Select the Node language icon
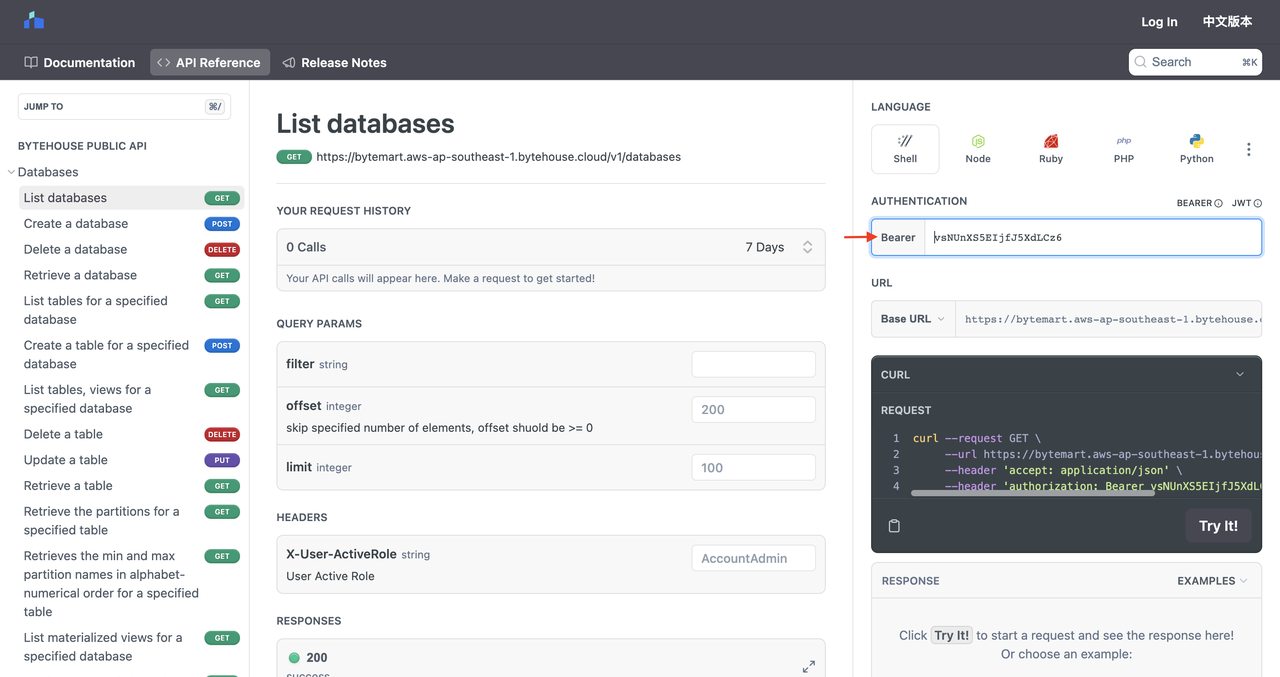The image size is (1280, 677). (x=978, y=149)
